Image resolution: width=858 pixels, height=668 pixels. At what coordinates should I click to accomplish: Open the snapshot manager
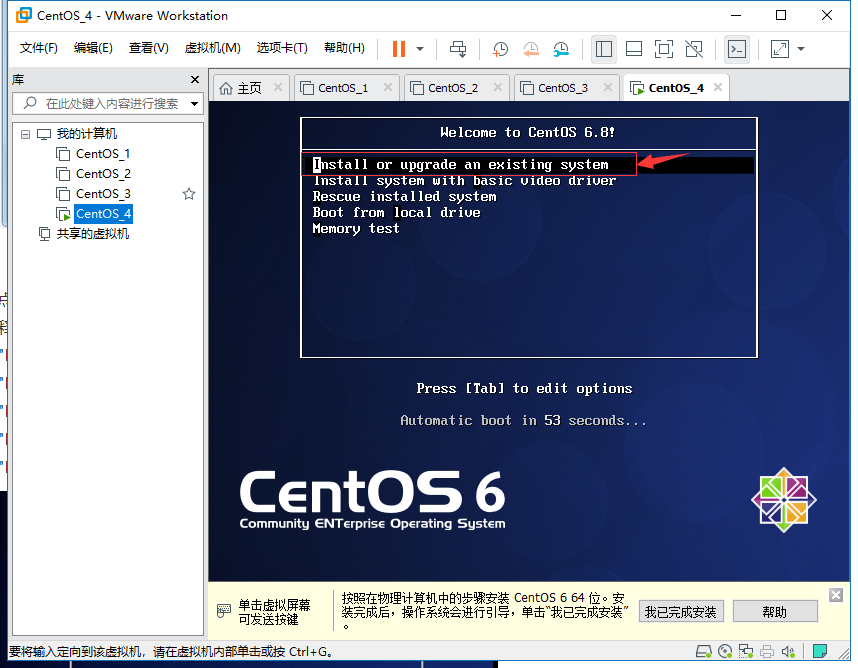click(x=561, y=49)
